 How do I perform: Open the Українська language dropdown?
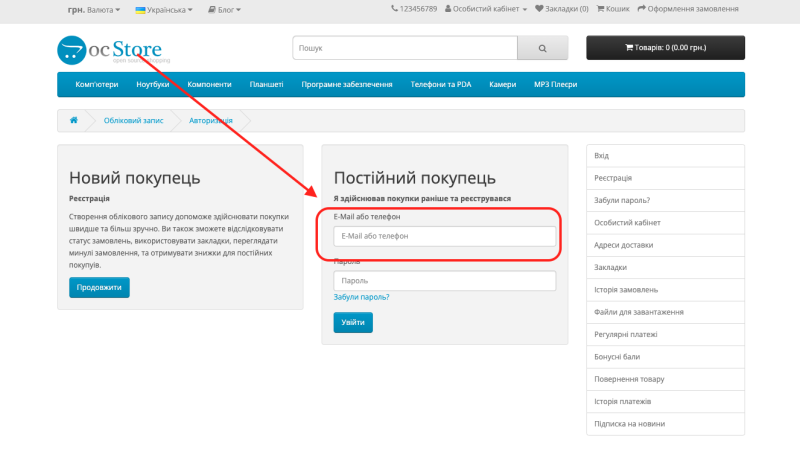[164, 10]
